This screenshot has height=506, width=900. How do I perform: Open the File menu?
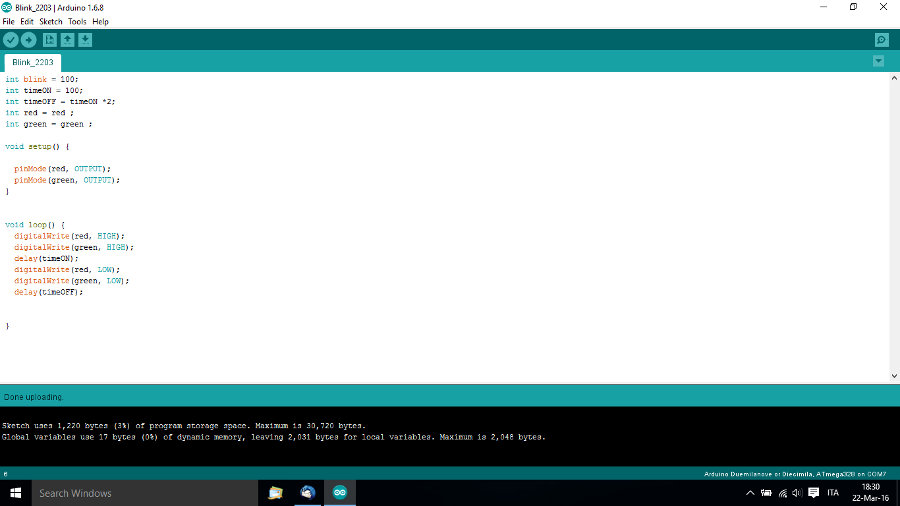(9, 22)
